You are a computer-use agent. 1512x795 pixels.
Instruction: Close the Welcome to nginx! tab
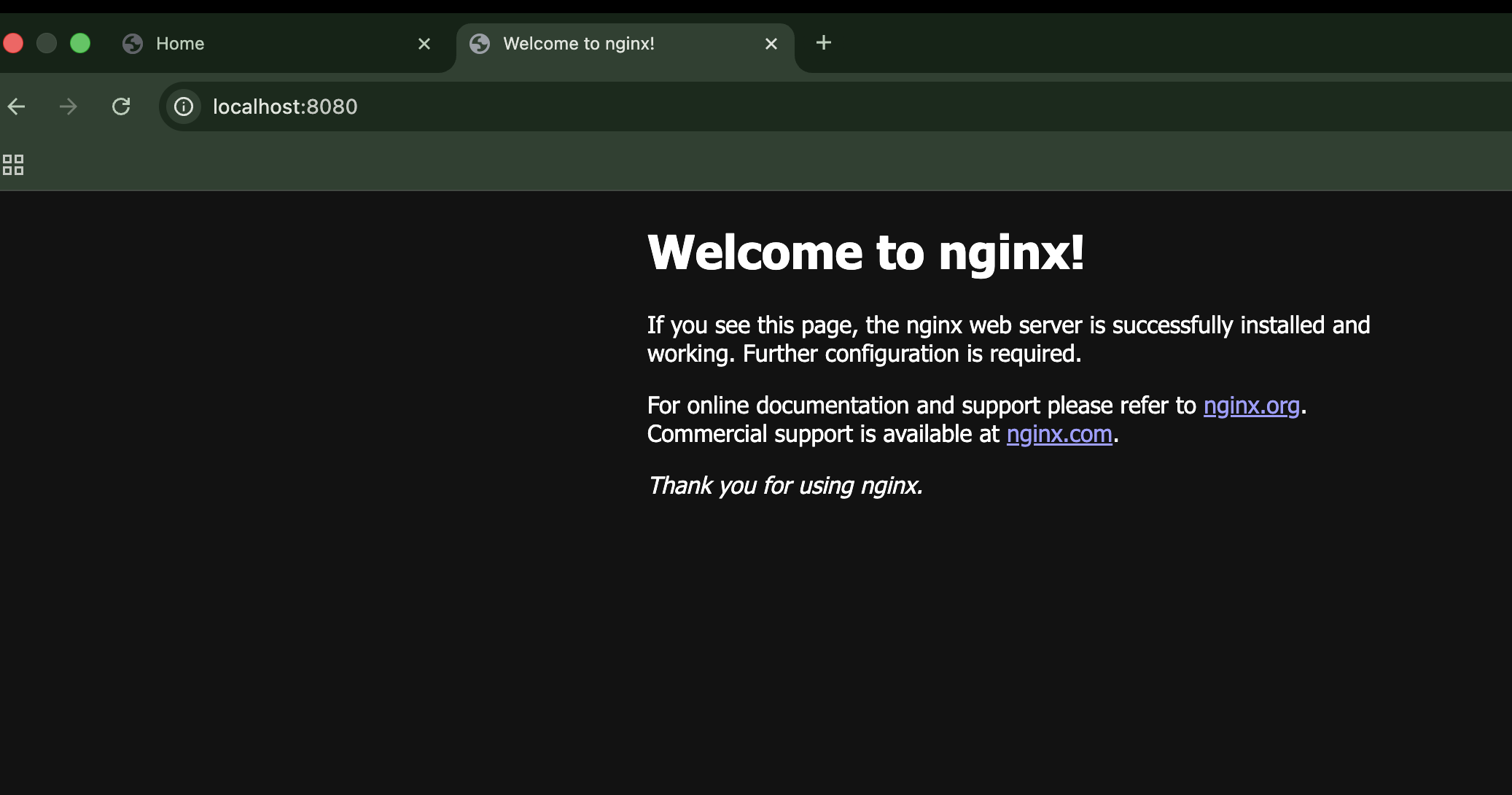click(x=771, y=44)
